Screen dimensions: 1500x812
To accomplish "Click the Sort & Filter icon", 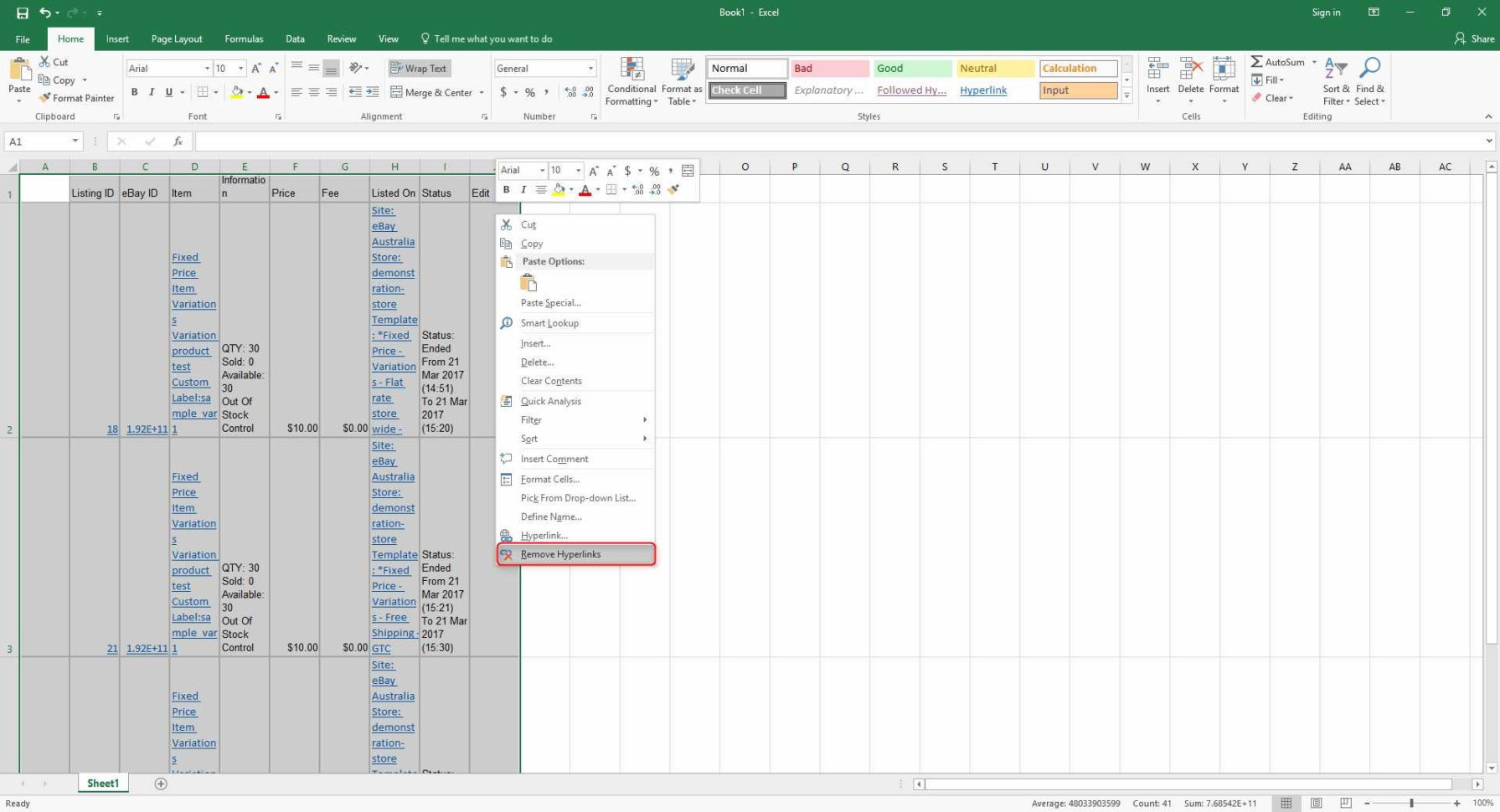I will point(1335,80).
